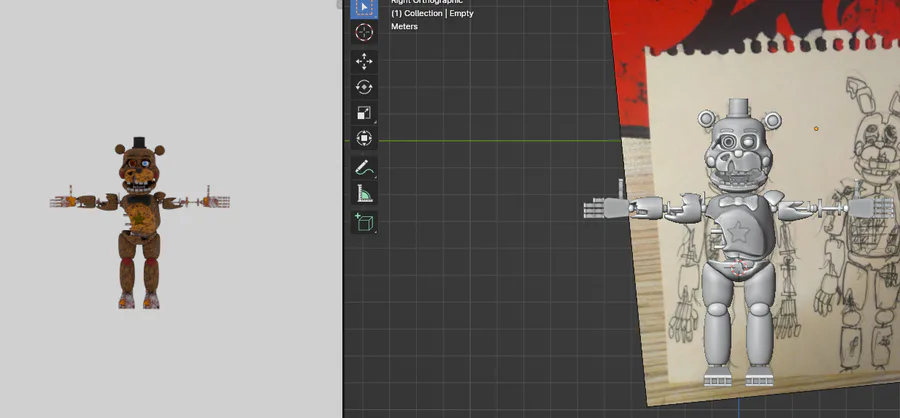Viewport: 900px width, 418px height.
Task: Select the Add Cube tool
Action: tap(364, 222)
